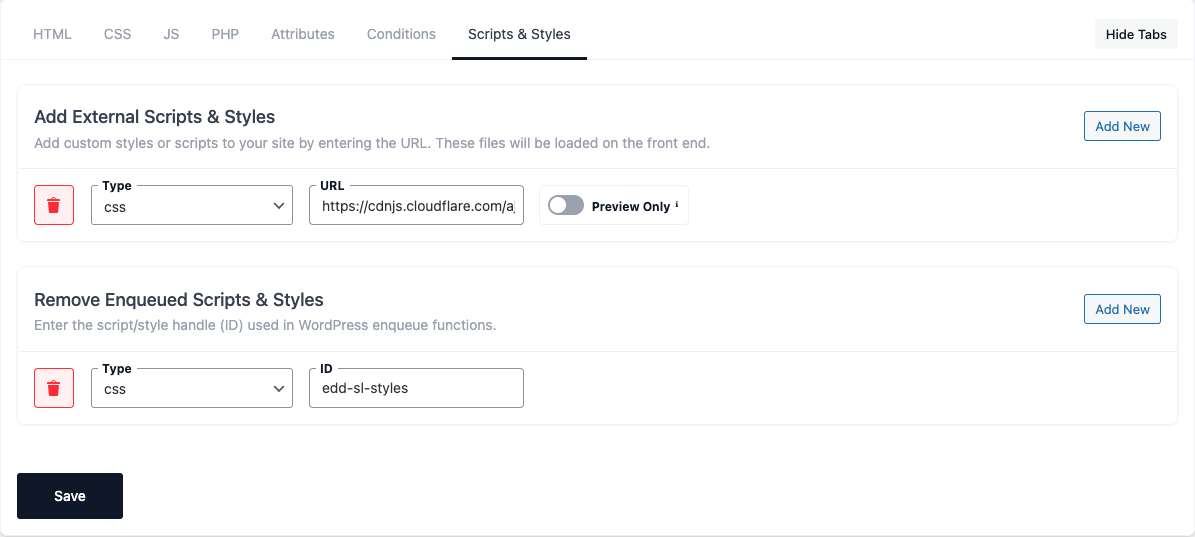Select the Scripts & Styles tab
The width and height of the screenshot is (1195, 537).
[519, 34]
